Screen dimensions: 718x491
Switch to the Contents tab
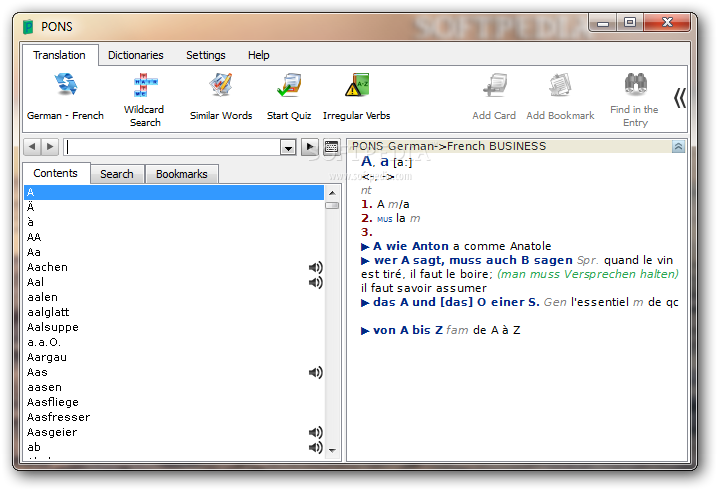55,173
